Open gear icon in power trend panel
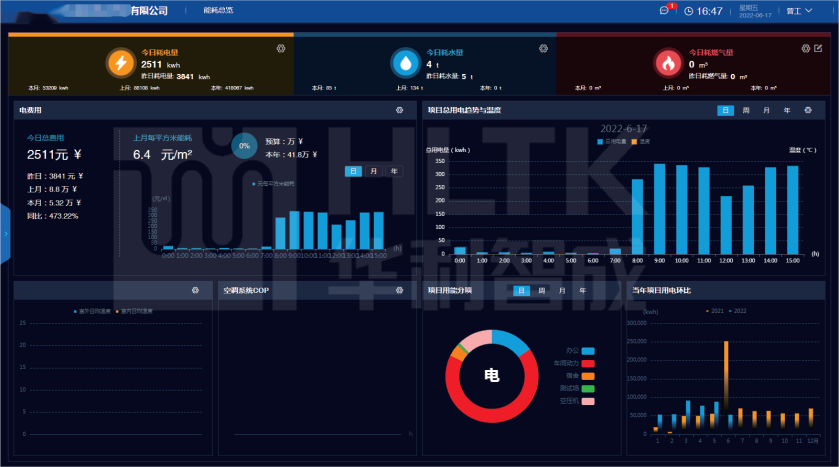This screenshot has height=467, width=839. pyautogui.click(x=808, y=110)
